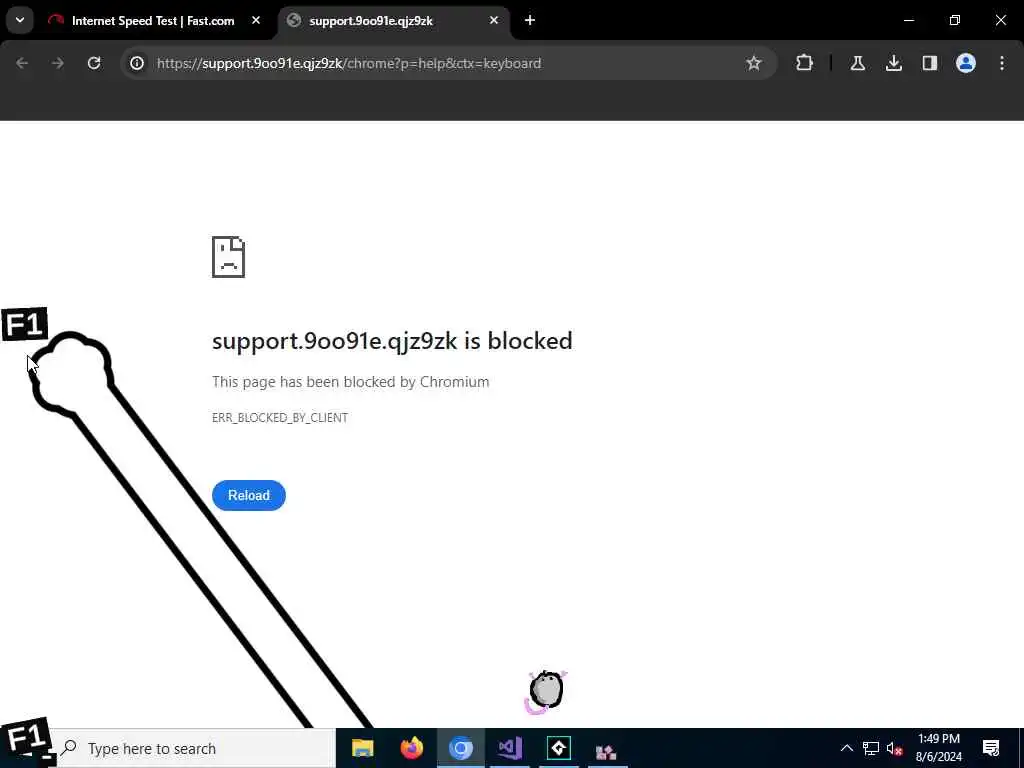Open the user profile avatar
The image size is (1024, 768).
point(965,63)
